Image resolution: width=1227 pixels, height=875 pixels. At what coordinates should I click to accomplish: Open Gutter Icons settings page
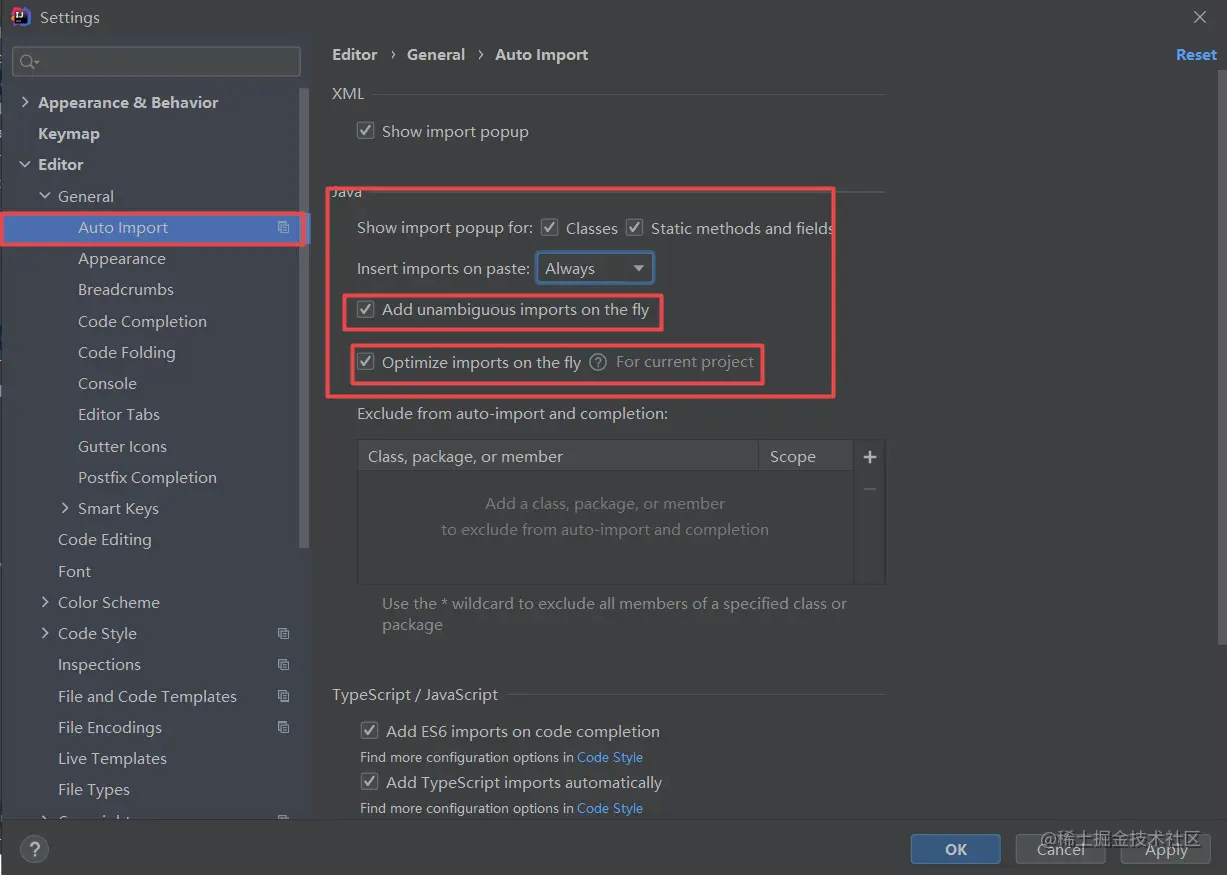tap(122, 447)
